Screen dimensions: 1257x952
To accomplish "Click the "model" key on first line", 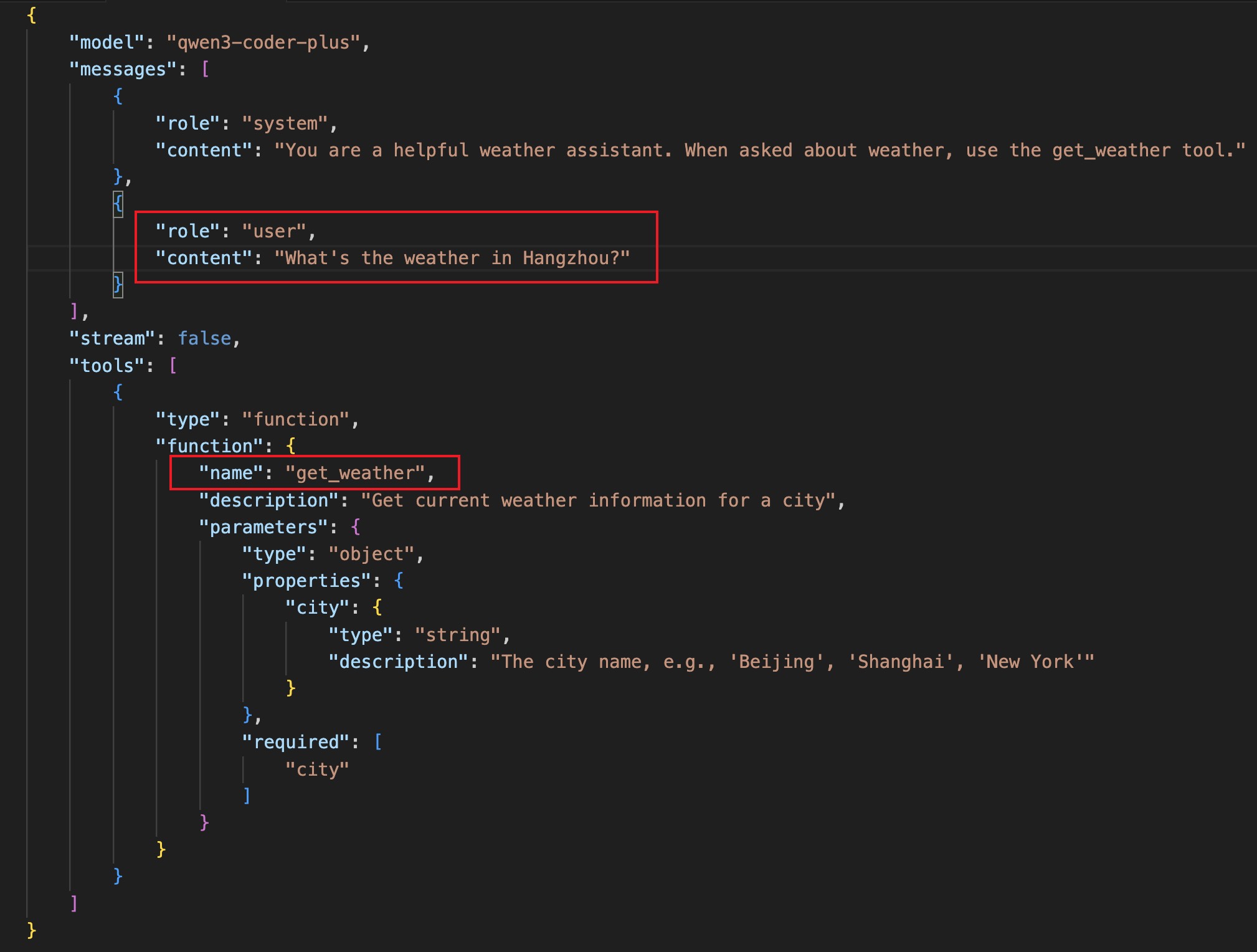I will 107,42.
